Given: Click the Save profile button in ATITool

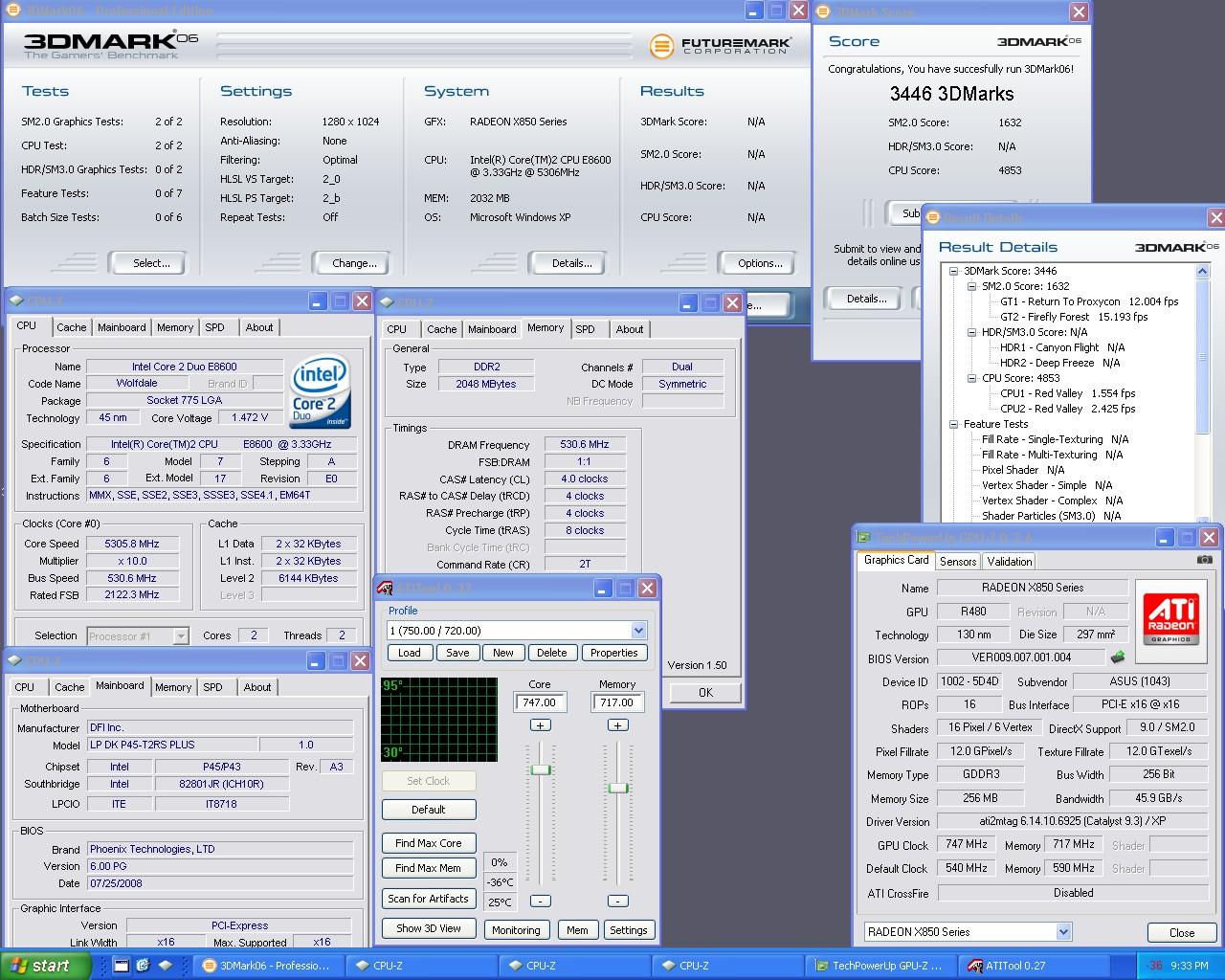Looking at the screenshot, I should [457, 653].
